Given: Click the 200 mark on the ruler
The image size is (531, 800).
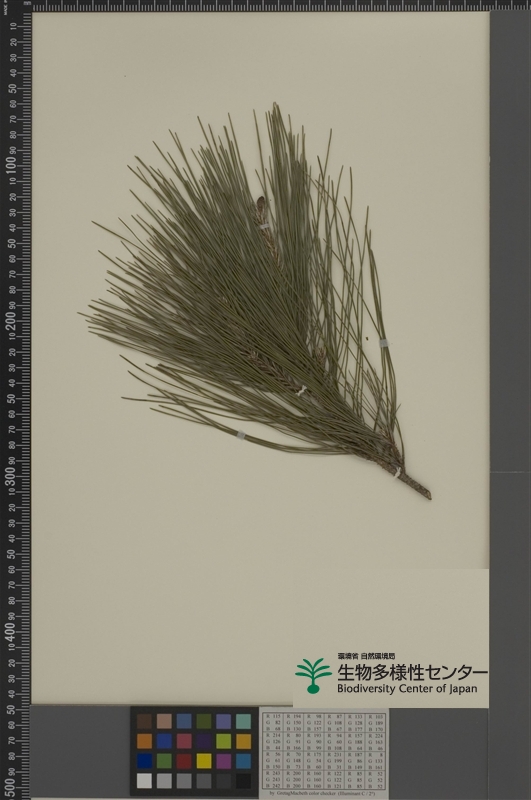Looking at the screenshot, I should click(x=10, y=320).
